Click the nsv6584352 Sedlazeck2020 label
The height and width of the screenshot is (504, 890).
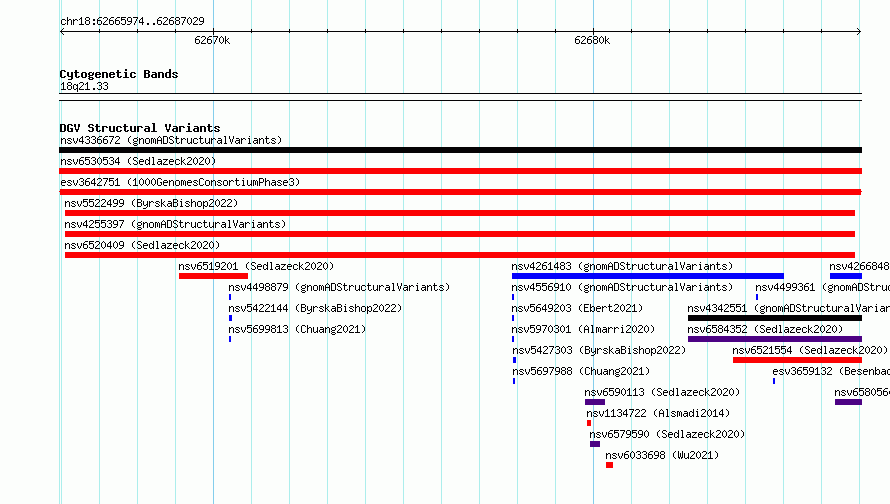point(765,329)
